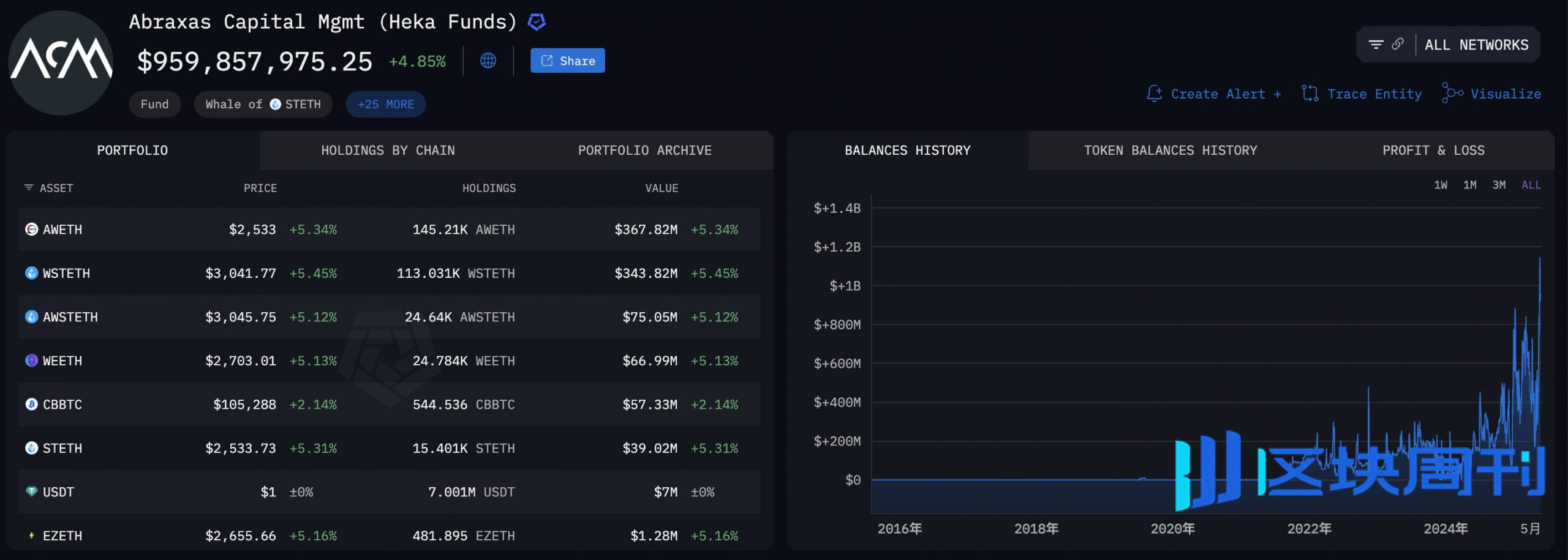Click the USDT token icon

[31, 492]
